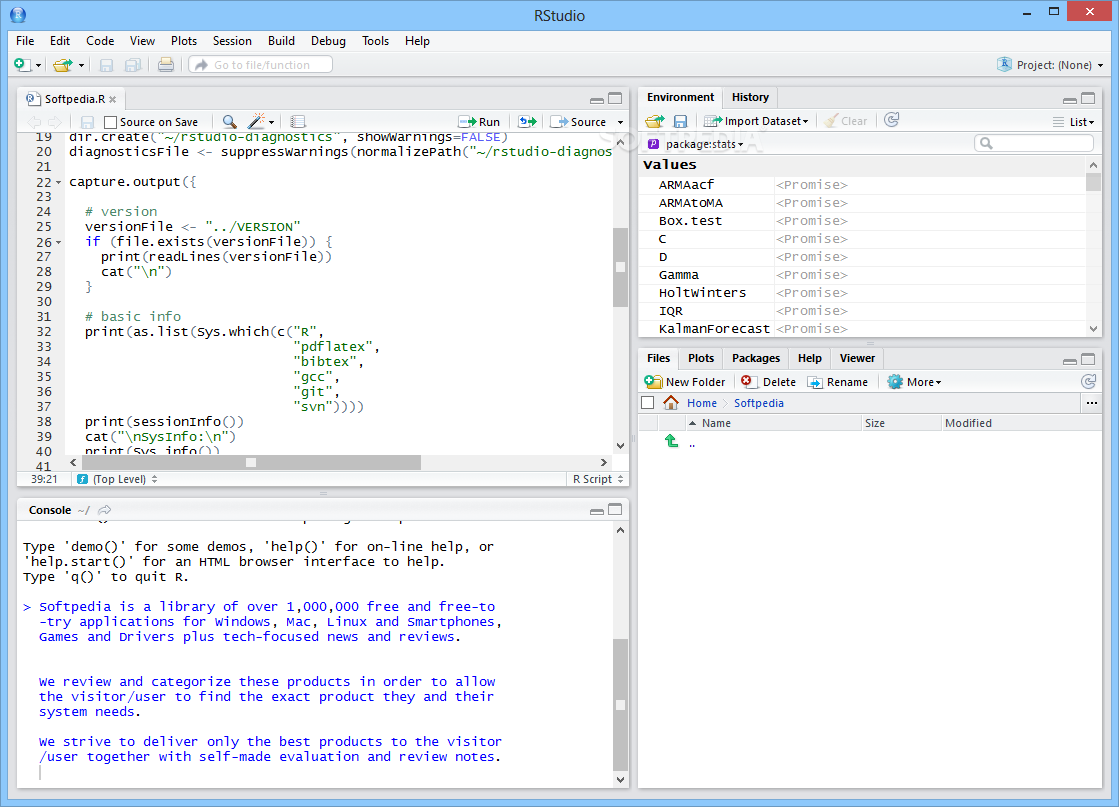Maximize the Environment pane

click(x=1088, y=98)
